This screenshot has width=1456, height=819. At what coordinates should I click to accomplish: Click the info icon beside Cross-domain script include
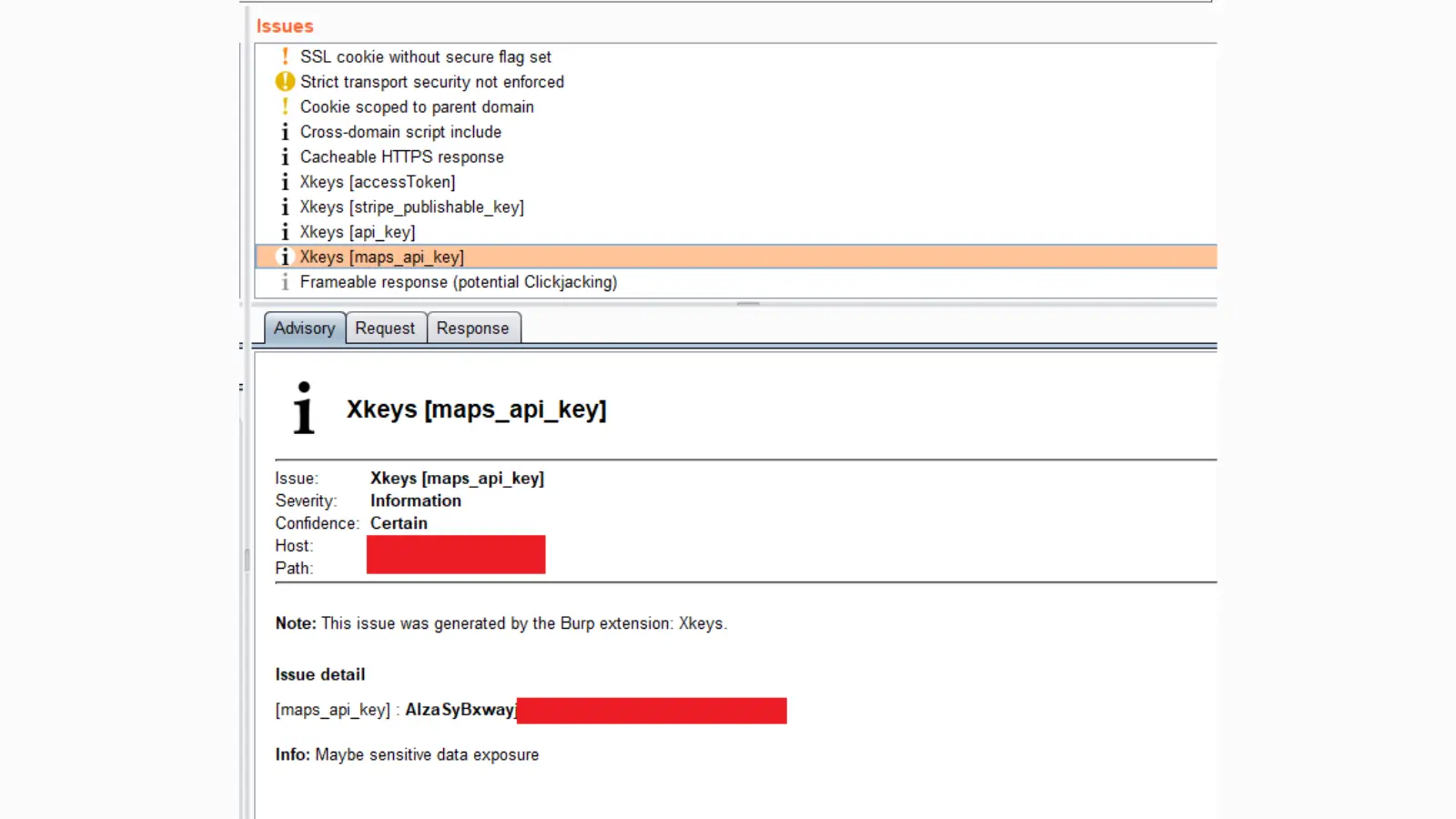(x=285, y=132)
